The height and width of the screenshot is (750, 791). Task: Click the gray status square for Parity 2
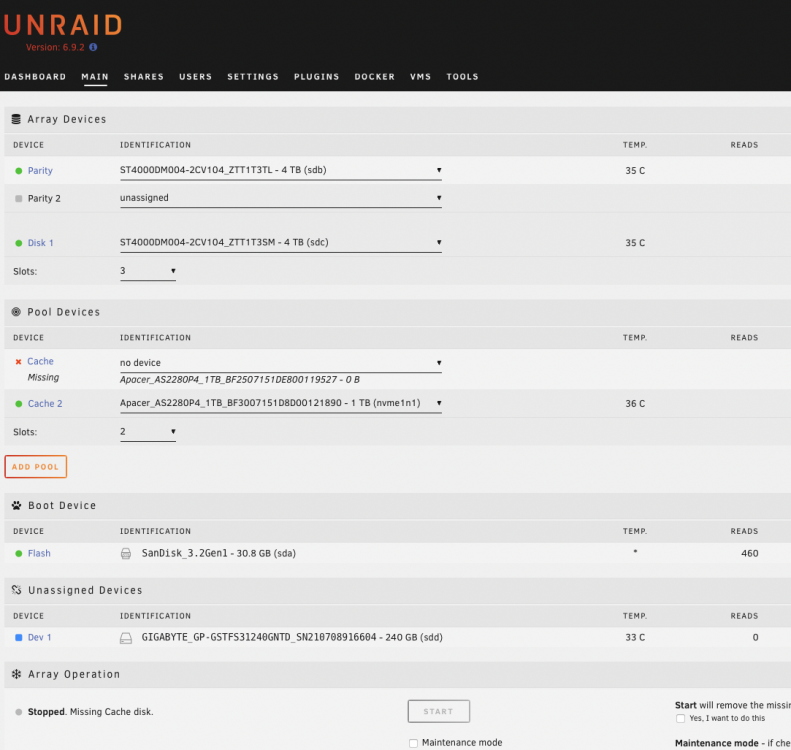pyautogui.click(x=19, y=199)
